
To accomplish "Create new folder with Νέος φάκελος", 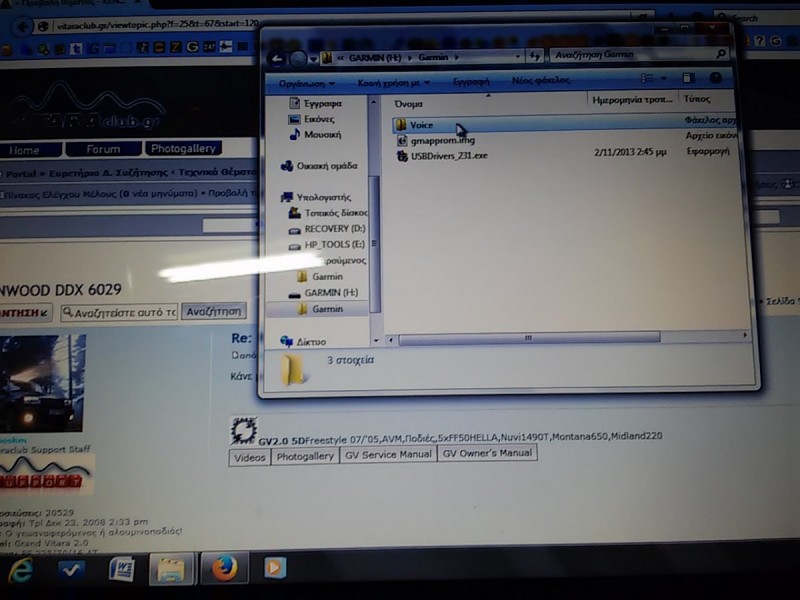I will coord(541,80).
